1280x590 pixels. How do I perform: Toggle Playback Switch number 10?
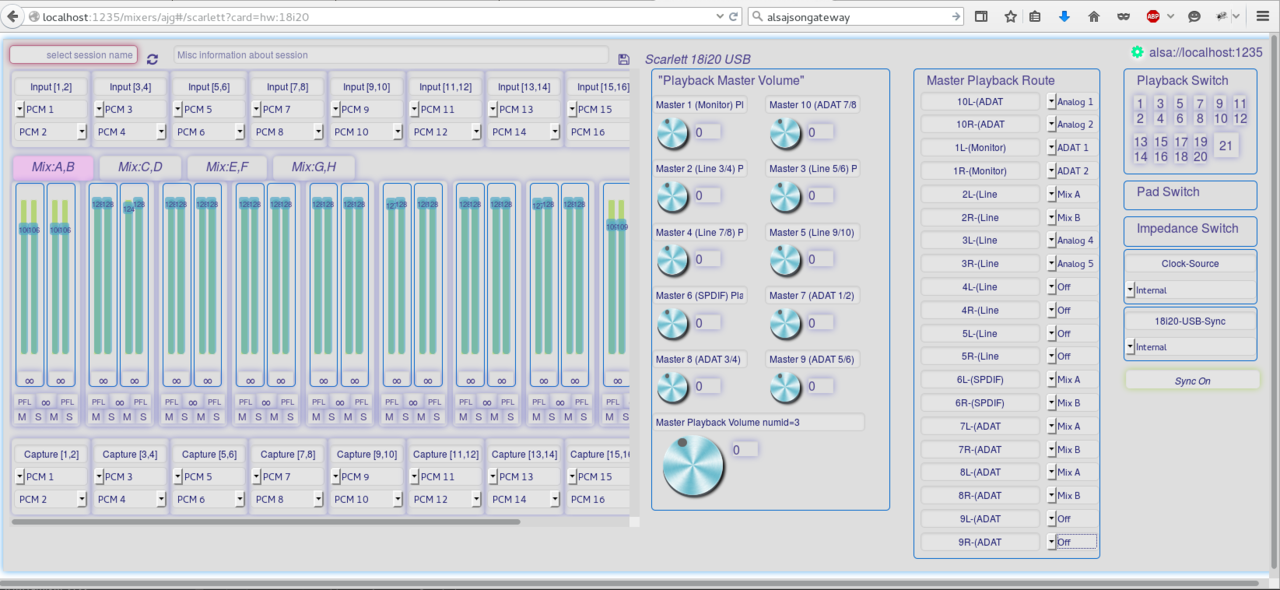[x=1221, y=119]
